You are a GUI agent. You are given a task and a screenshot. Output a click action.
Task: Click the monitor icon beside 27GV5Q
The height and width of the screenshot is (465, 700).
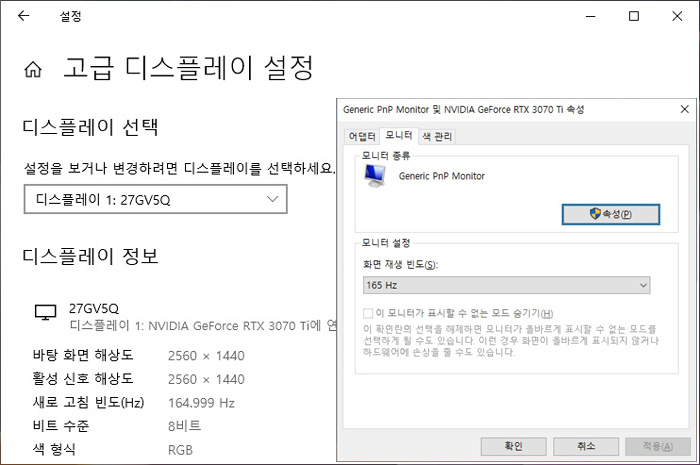click(45, 313)
